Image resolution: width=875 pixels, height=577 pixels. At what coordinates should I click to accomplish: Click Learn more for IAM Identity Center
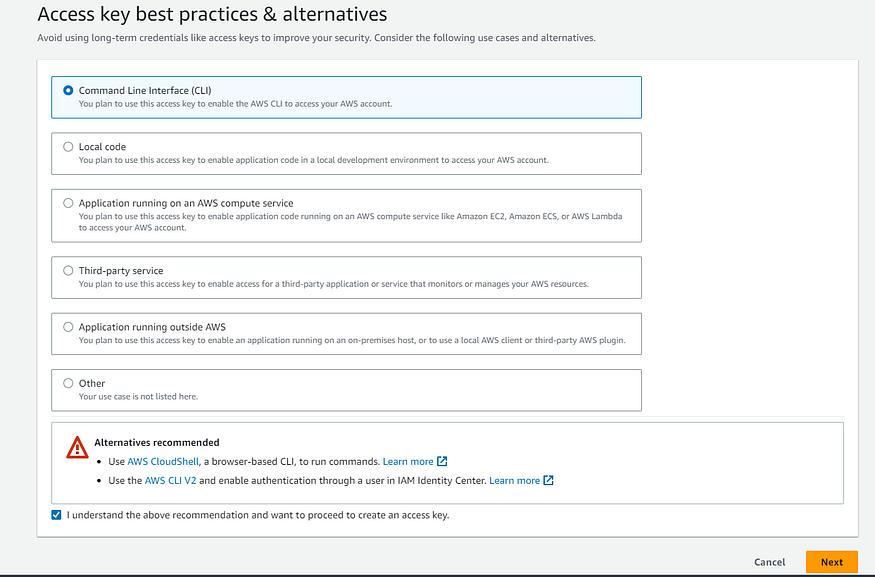[x=515, y=480]
